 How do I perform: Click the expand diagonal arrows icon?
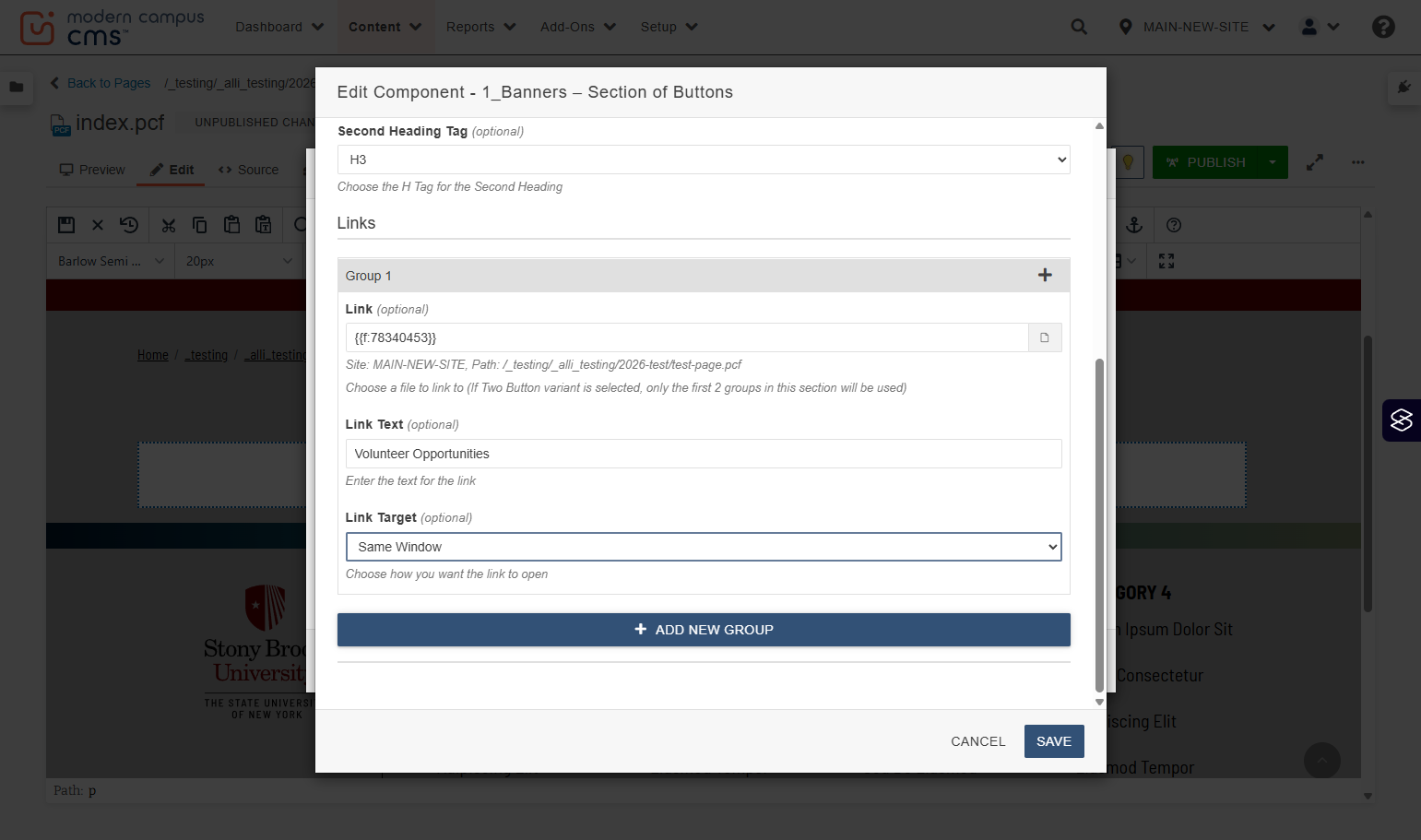(x=1315, y=162)
